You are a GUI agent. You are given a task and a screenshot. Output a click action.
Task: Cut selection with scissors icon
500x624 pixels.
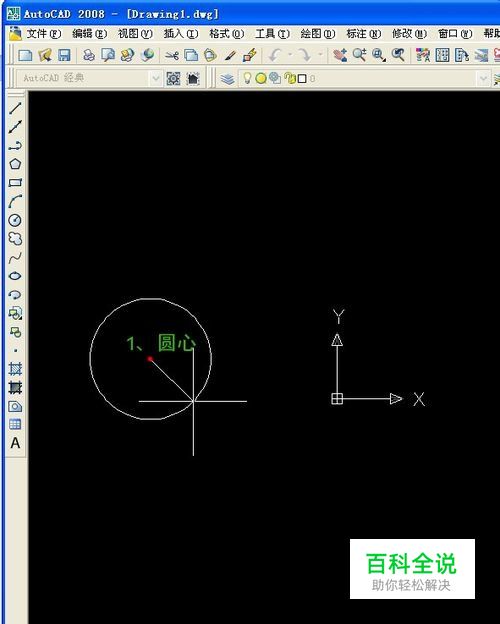coord(172,55)
